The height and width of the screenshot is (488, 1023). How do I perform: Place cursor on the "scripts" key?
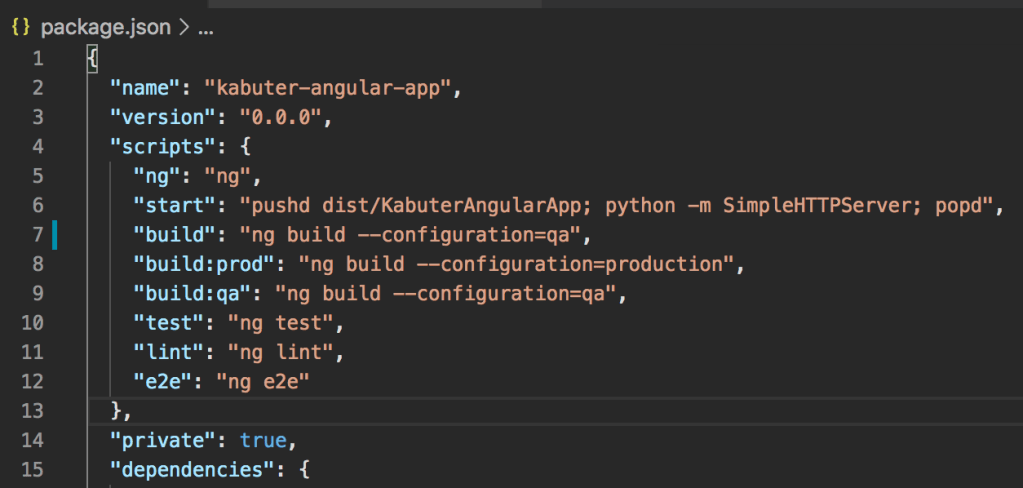point(158,148)
